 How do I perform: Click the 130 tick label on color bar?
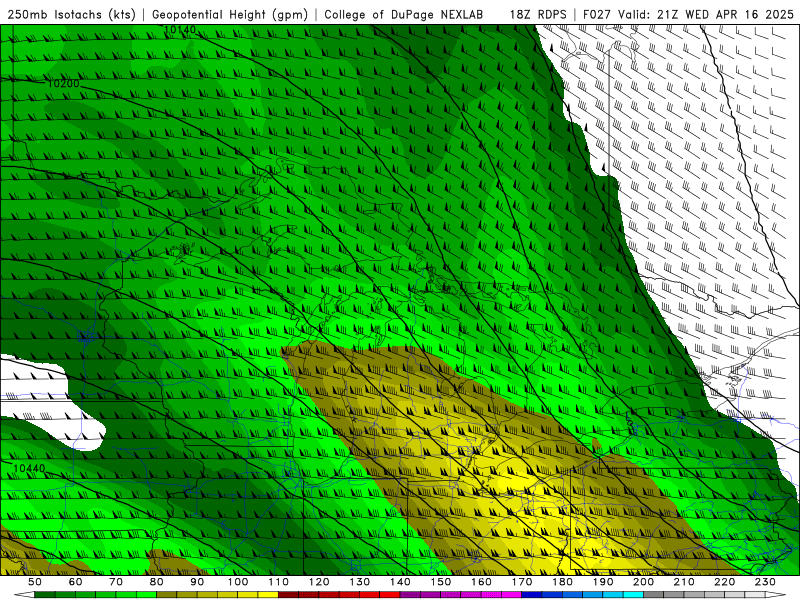point(359,582)
